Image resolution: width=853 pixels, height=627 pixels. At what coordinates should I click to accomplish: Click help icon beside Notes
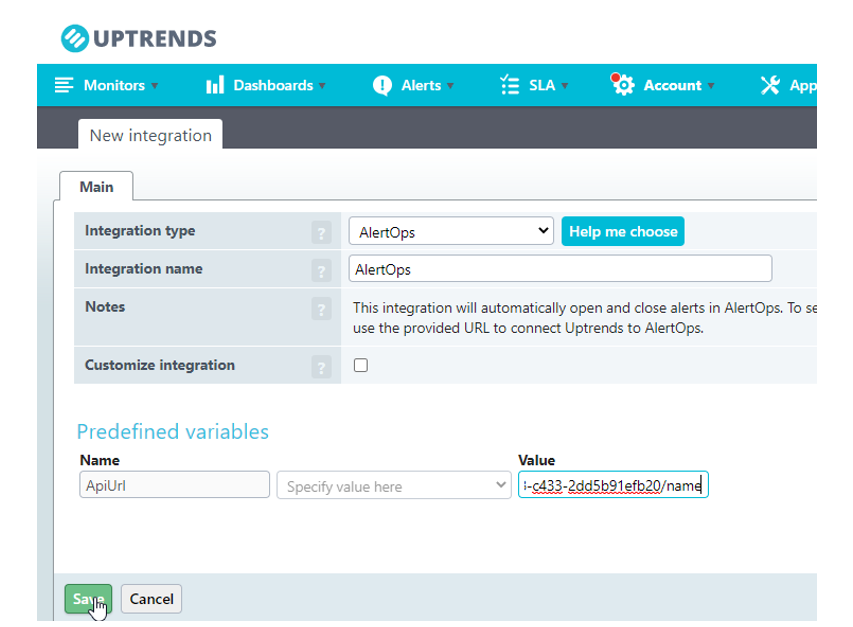click(x=321, y=308)
